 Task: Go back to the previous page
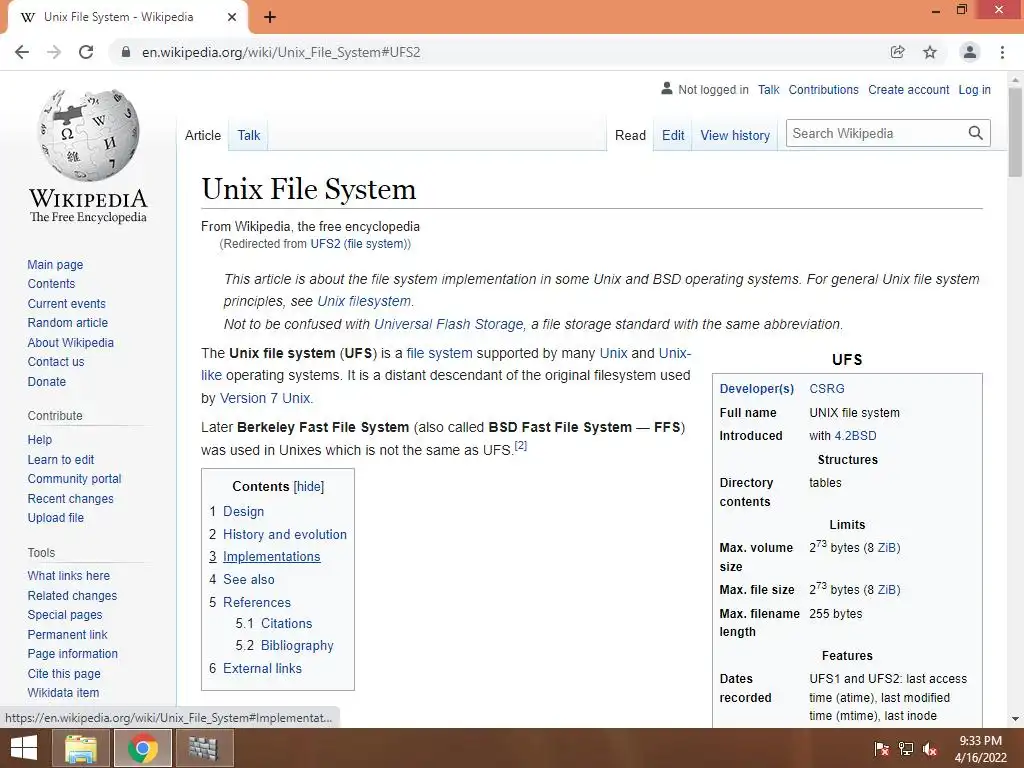(x=22, y=52)
